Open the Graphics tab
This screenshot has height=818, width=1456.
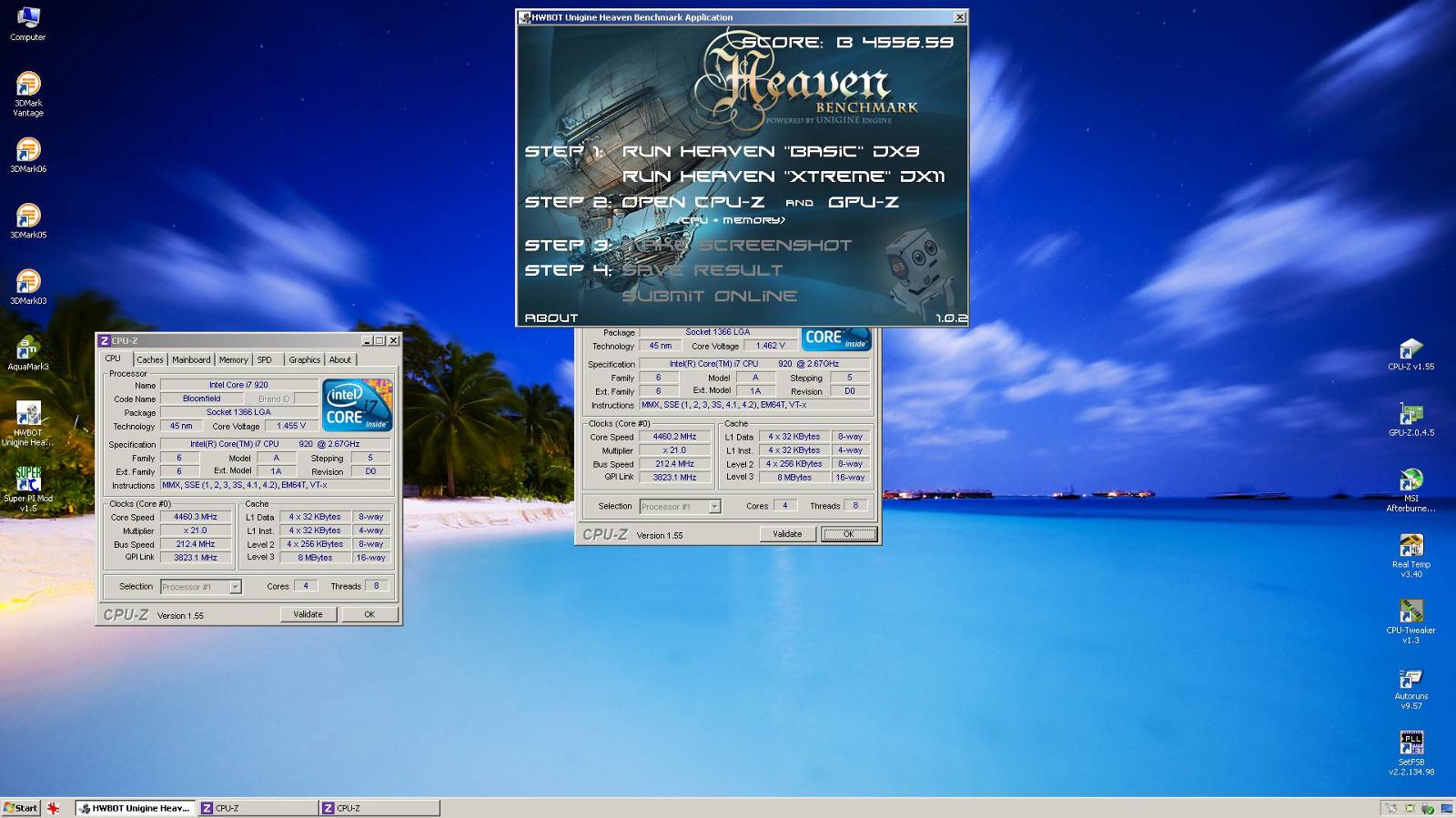click(x=305, y=359)
